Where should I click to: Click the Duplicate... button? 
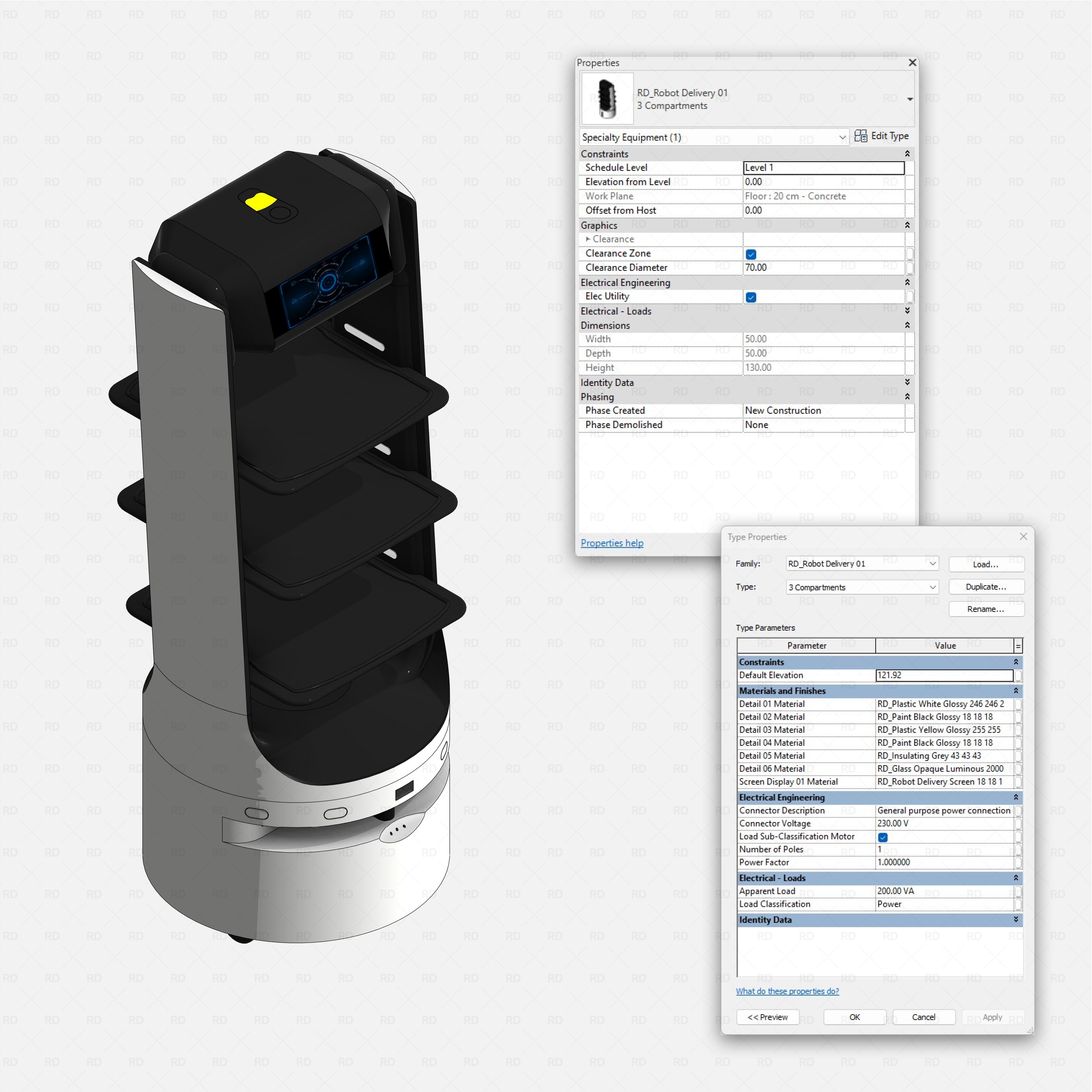[x=986, y=587]
